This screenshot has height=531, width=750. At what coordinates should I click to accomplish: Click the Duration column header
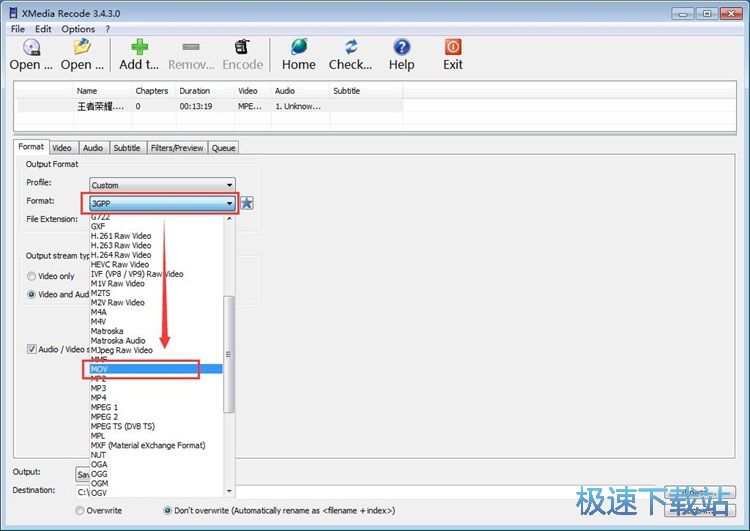click(205, 91)
